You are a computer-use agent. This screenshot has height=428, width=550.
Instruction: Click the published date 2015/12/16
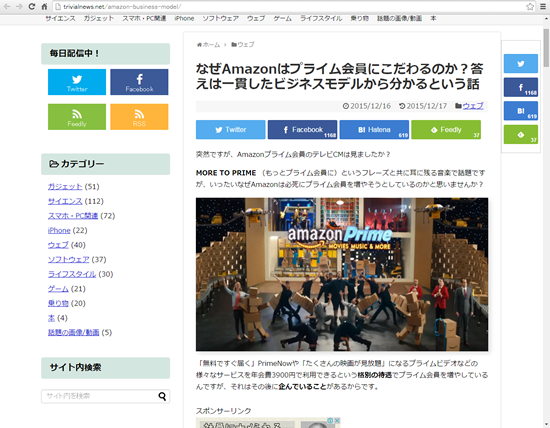coord(370,106)
